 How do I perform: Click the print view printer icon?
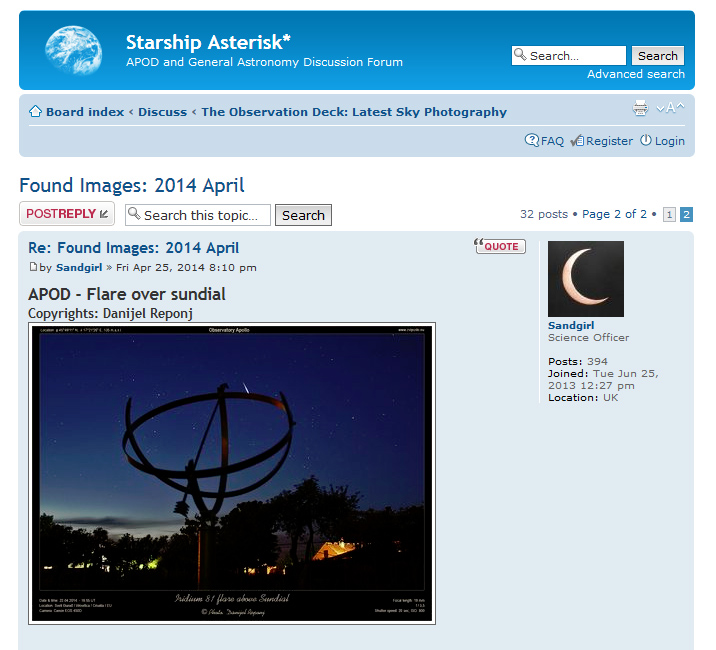click(x=640, y=108)
